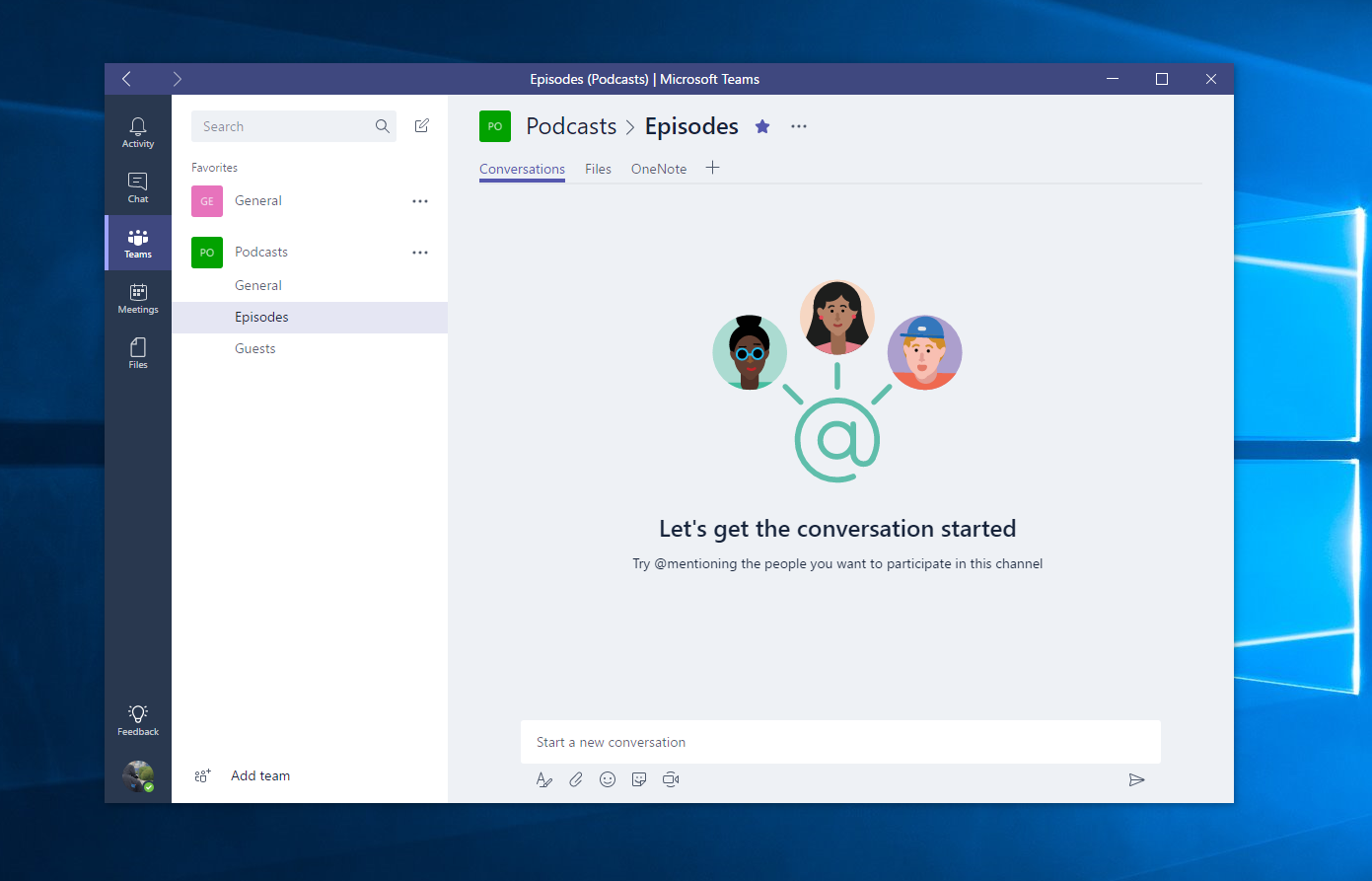Insert an emoji into the message

(x=608, y=779)
